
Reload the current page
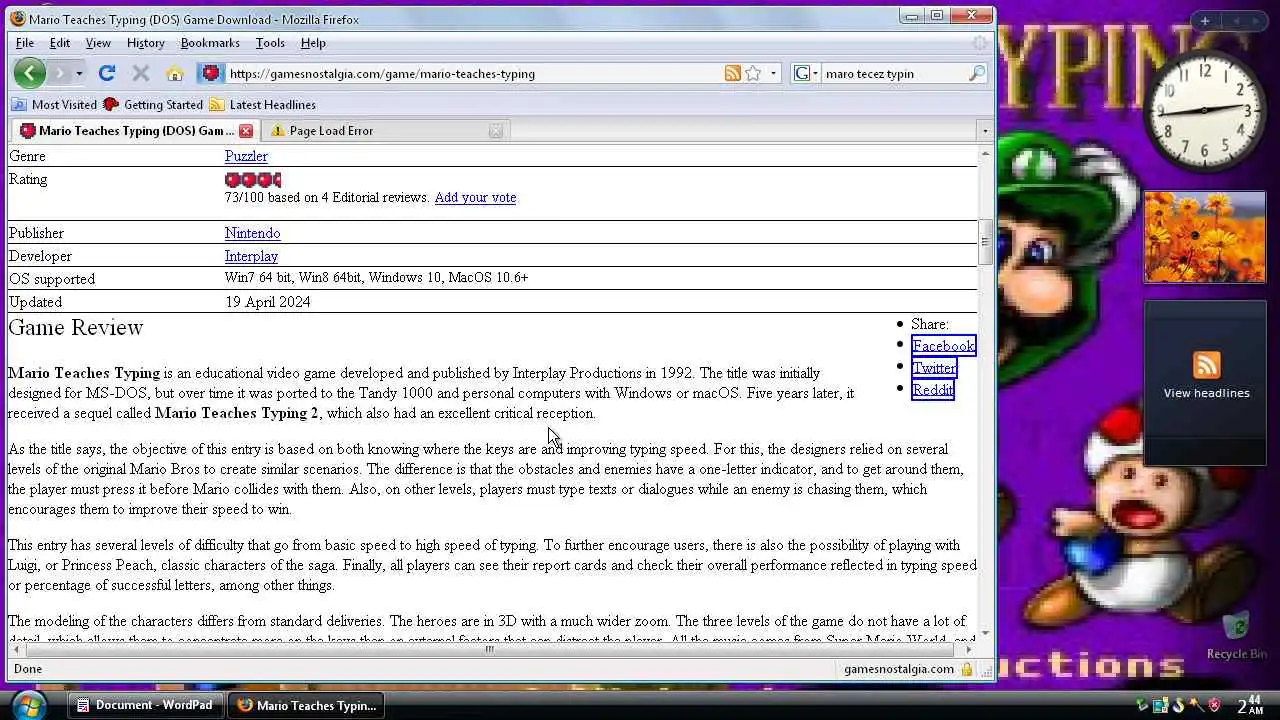pos(107,73)
